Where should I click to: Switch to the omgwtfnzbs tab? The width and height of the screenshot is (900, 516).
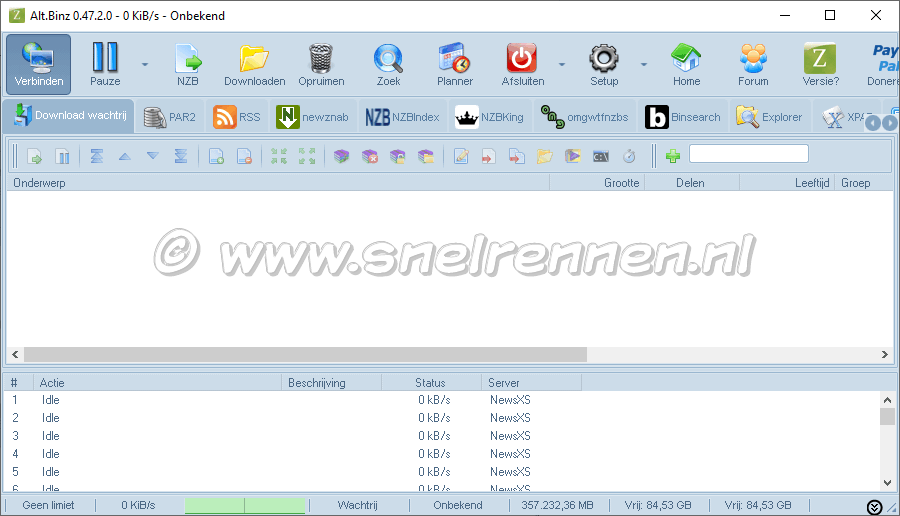click(584, 117)
